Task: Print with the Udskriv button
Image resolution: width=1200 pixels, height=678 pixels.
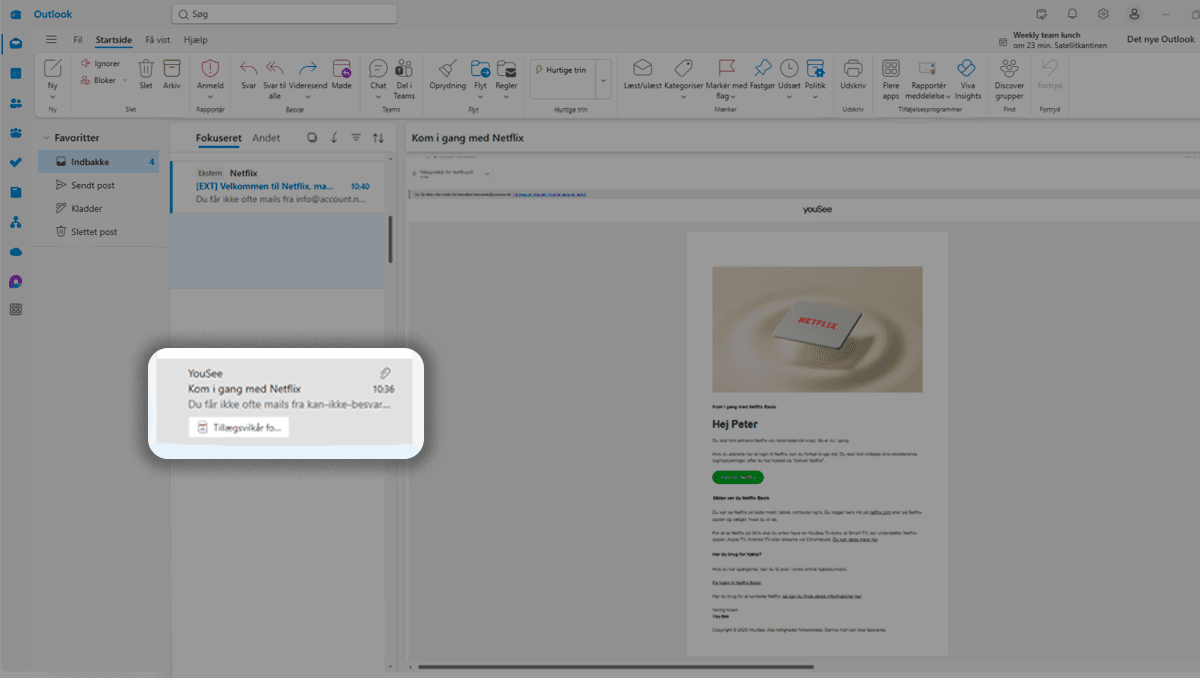Action: [x=853, y=74]
